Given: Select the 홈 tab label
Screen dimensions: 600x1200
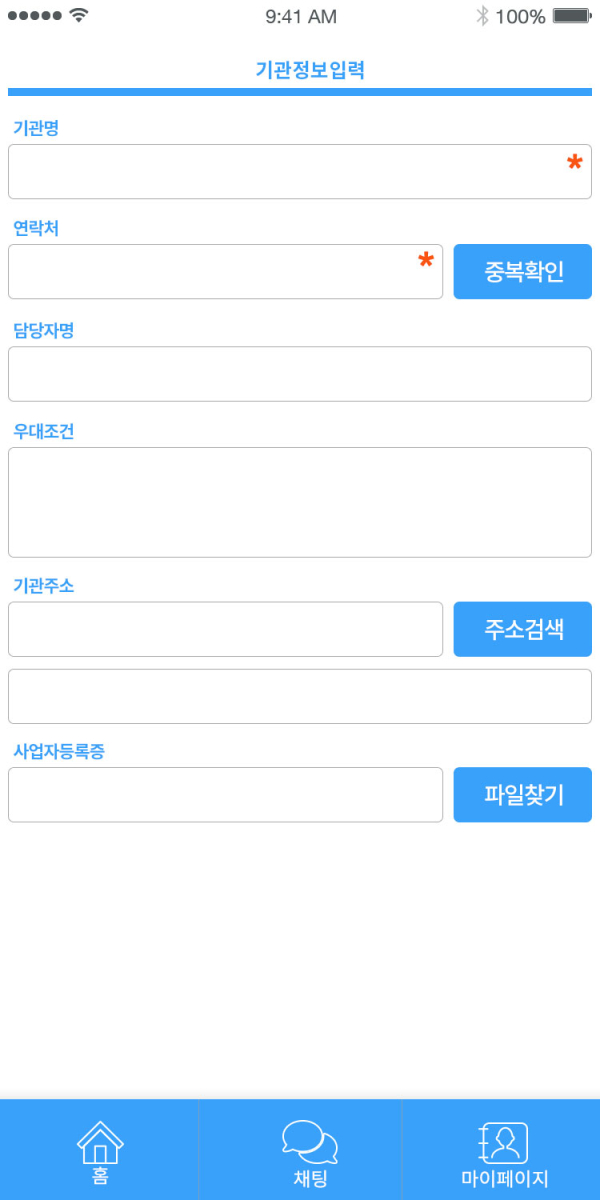Looking at the screenshot, I should pyautogui.click(x=100, y=1178).
